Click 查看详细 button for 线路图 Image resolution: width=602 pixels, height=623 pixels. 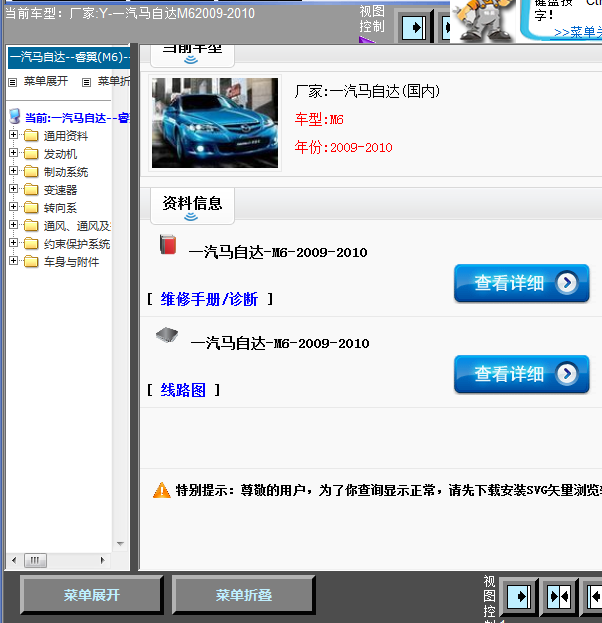pyautogui.click(x=522, y=374)
